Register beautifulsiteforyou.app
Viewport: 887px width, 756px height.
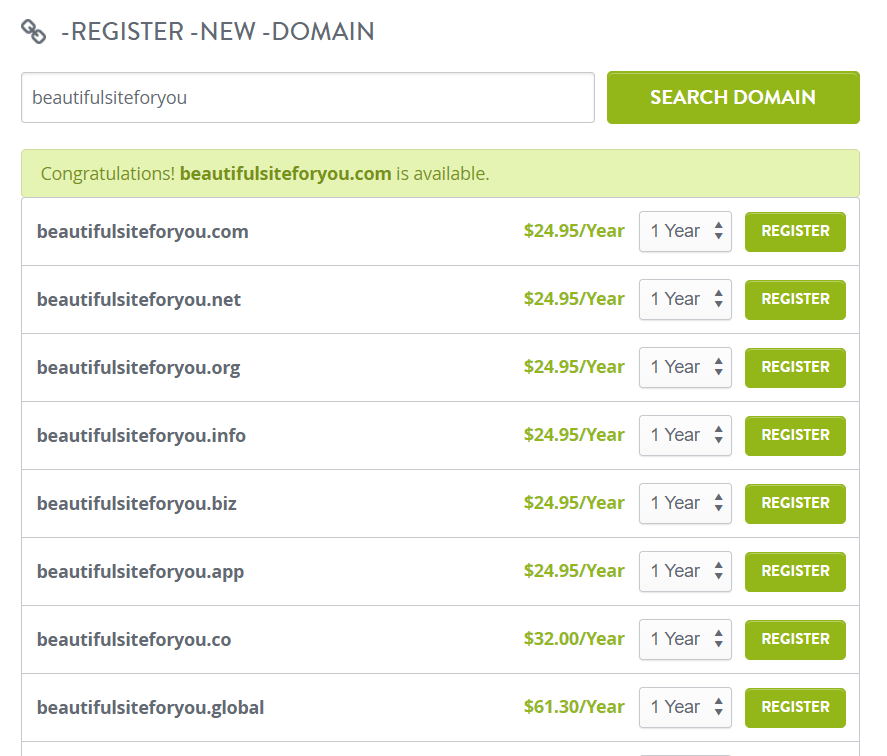coord(795,571)
